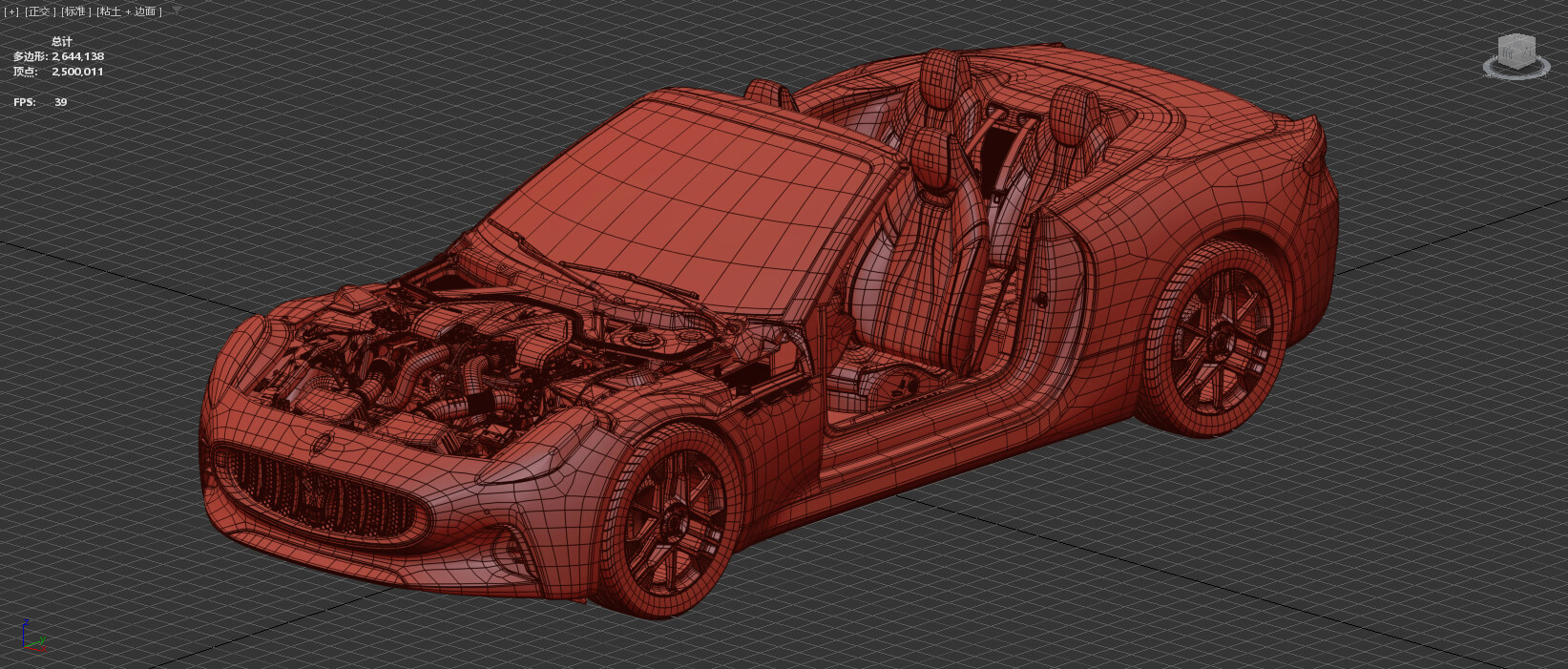Viewport: 1568px width, 669px height.
Task: Open the 正交 point-of-view viewport menu
Action: pos(40,11)
